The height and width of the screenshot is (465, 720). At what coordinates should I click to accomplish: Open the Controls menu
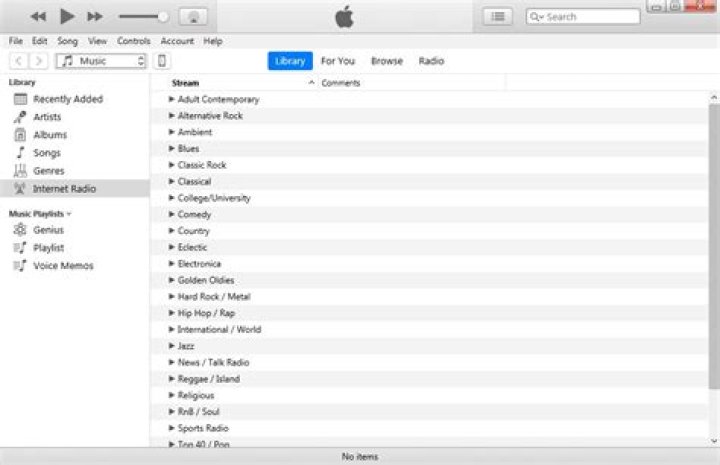click(x=133, y=41)
